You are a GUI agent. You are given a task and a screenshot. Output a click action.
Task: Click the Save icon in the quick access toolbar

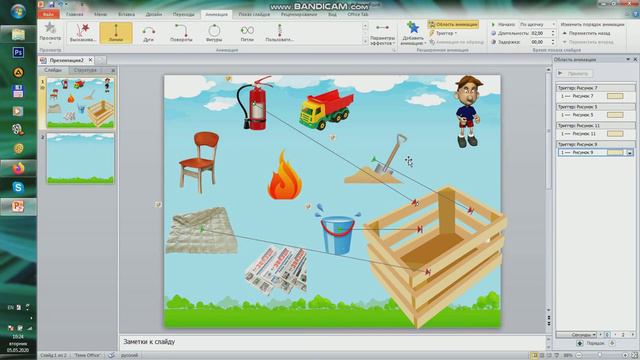(x=52, y=4)
